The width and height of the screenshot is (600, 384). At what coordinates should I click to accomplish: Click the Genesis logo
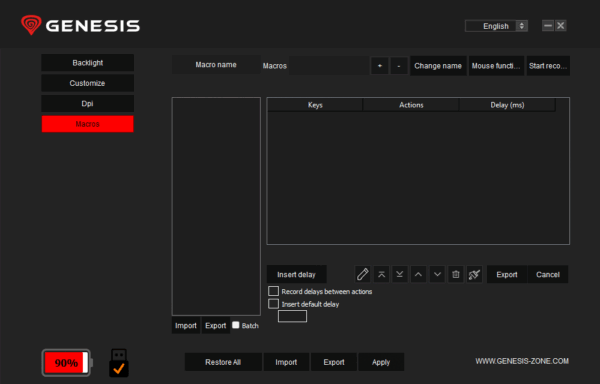point(80,25)
